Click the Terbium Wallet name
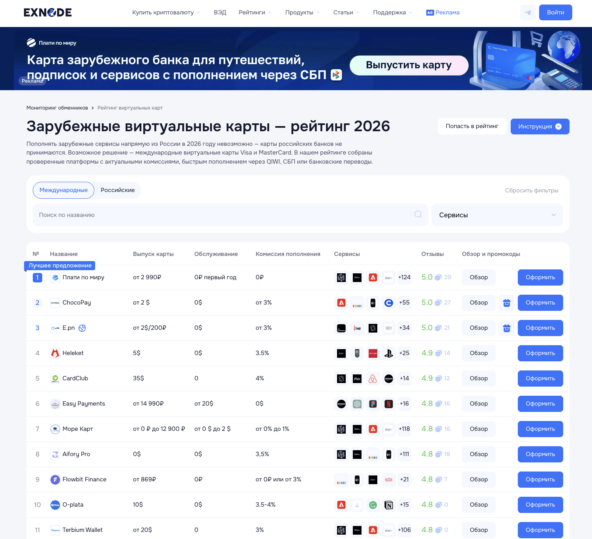 82,530
